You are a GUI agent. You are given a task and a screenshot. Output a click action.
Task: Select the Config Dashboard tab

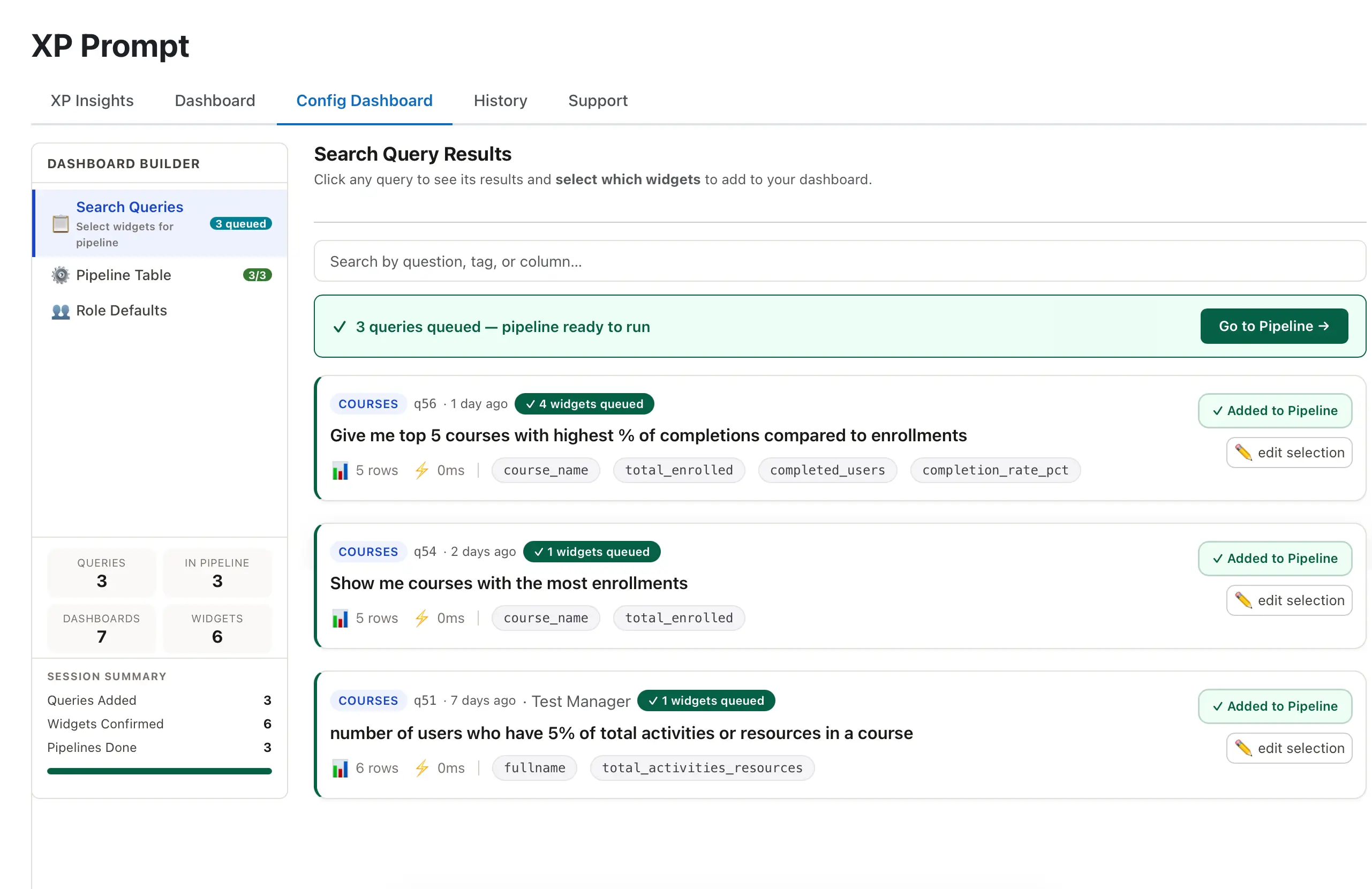[364, 100]
